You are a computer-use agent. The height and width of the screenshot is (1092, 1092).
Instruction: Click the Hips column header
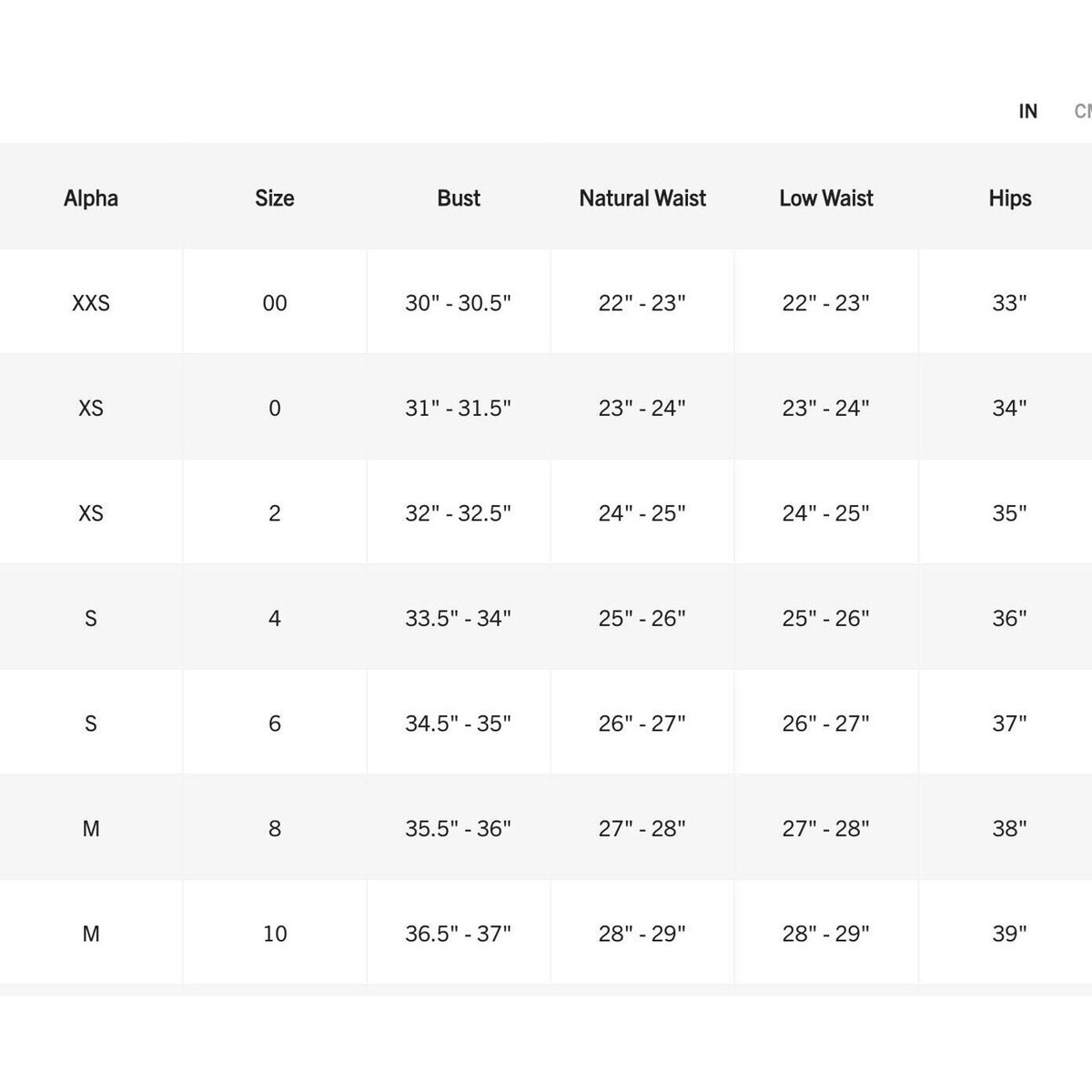(1010, 198)
